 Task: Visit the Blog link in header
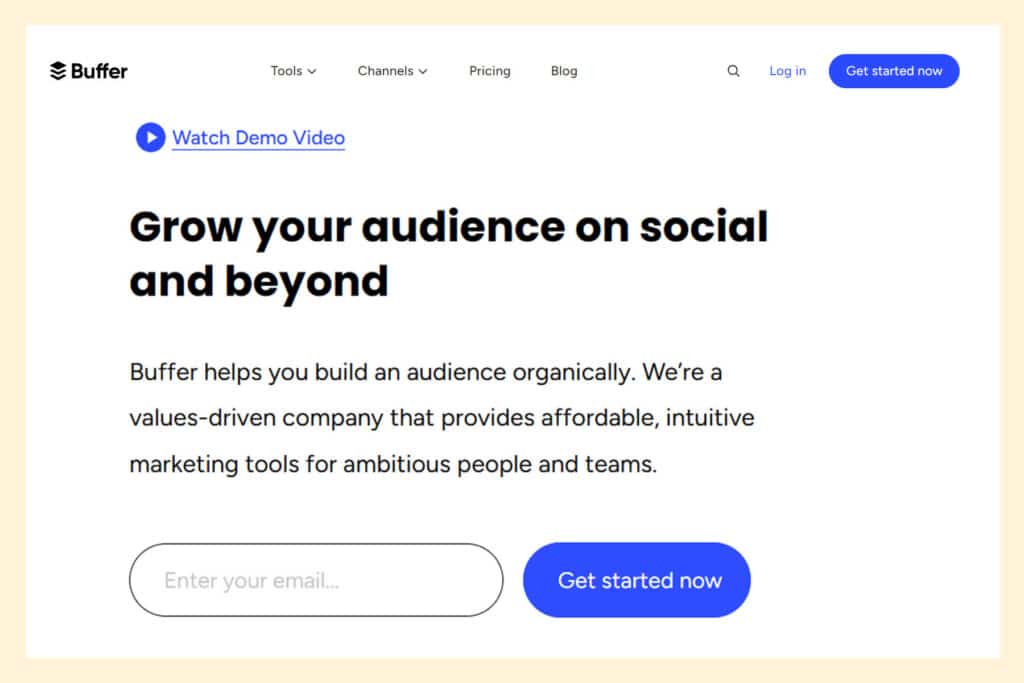coord(564,71)
